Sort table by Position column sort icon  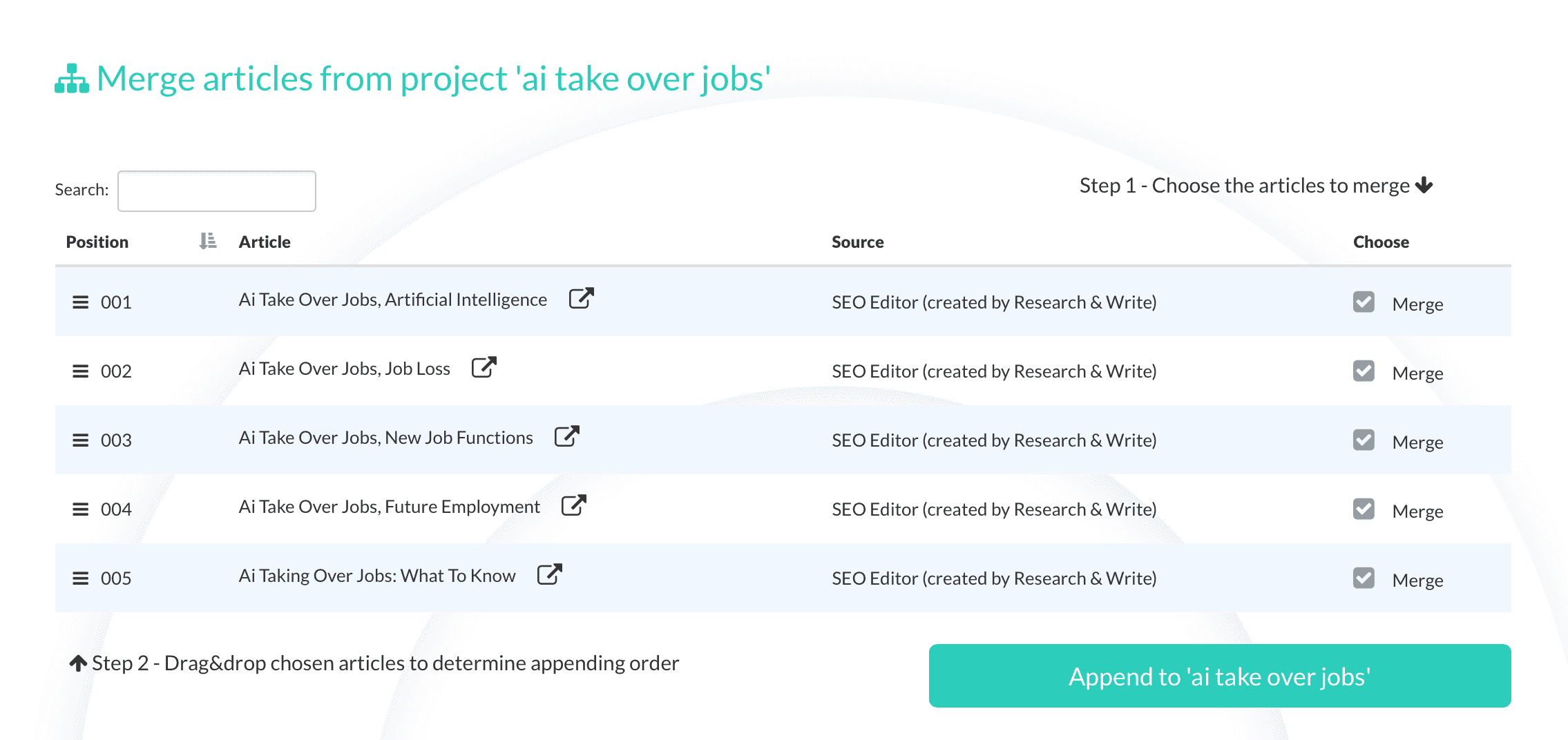point(207,241)
